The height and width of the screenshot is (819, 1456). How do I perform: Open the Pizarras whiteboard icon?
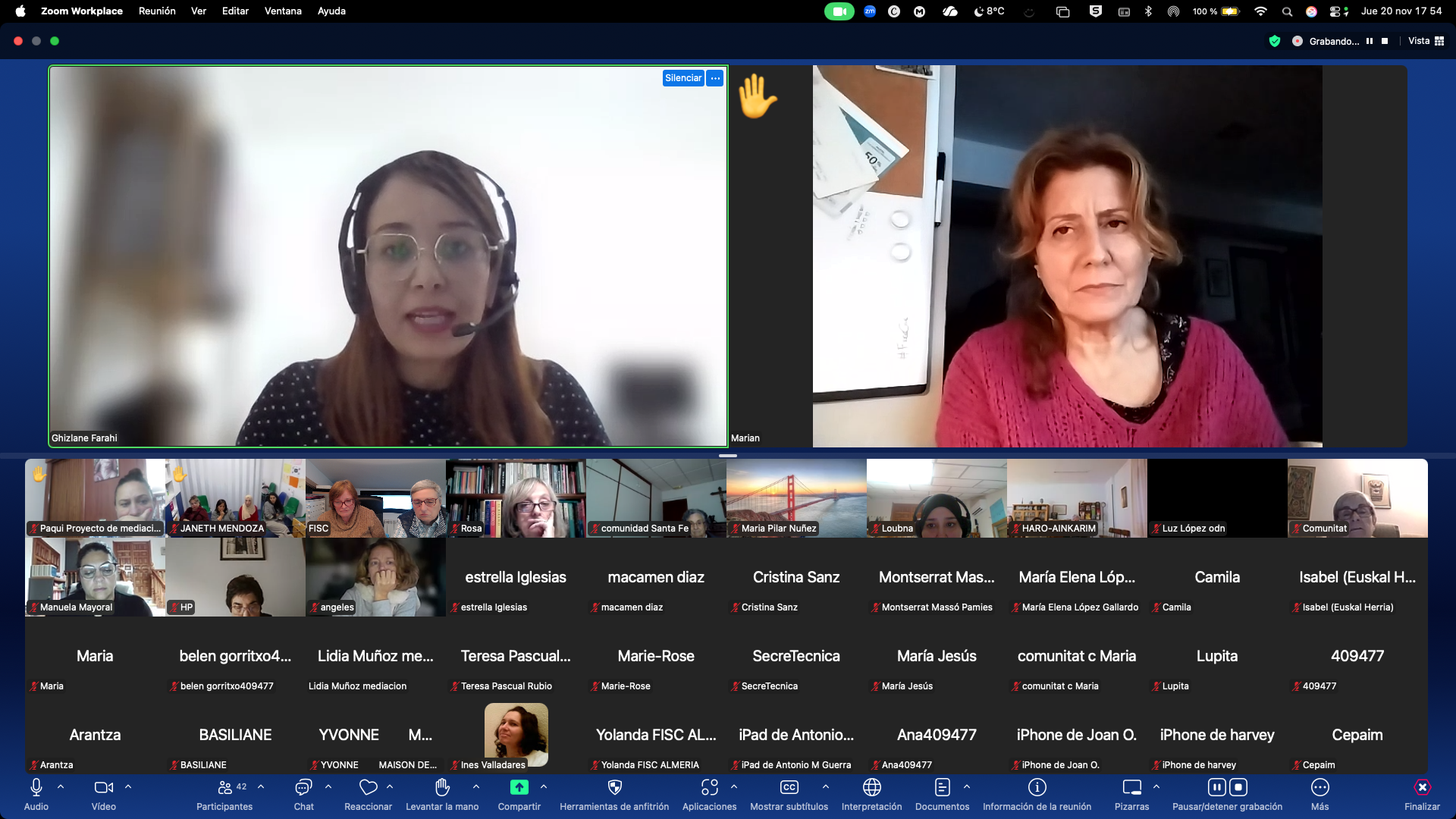click(1131, 787)
